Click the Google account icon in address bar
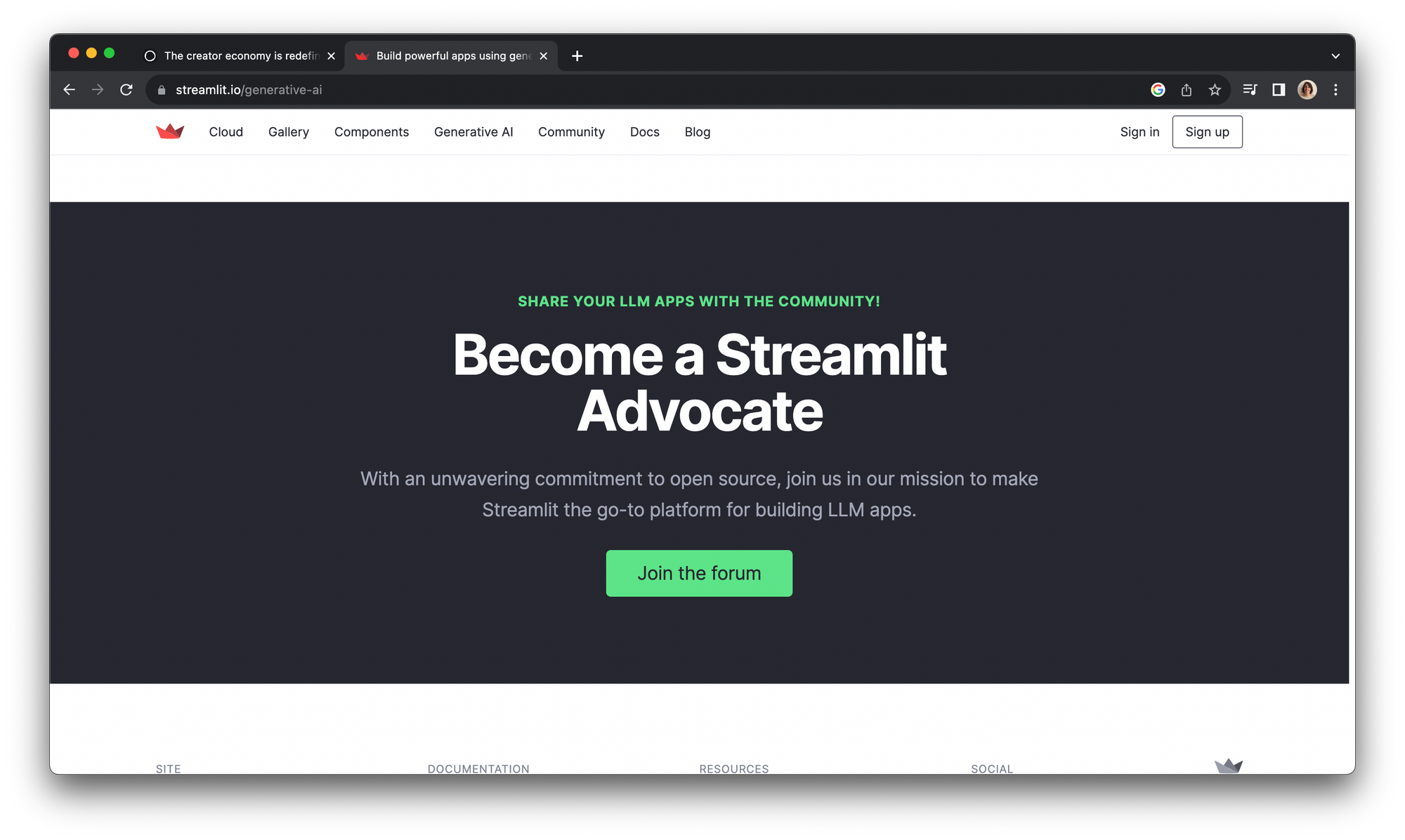This screenshot has width=1405, height=840. click(1158, 90)
